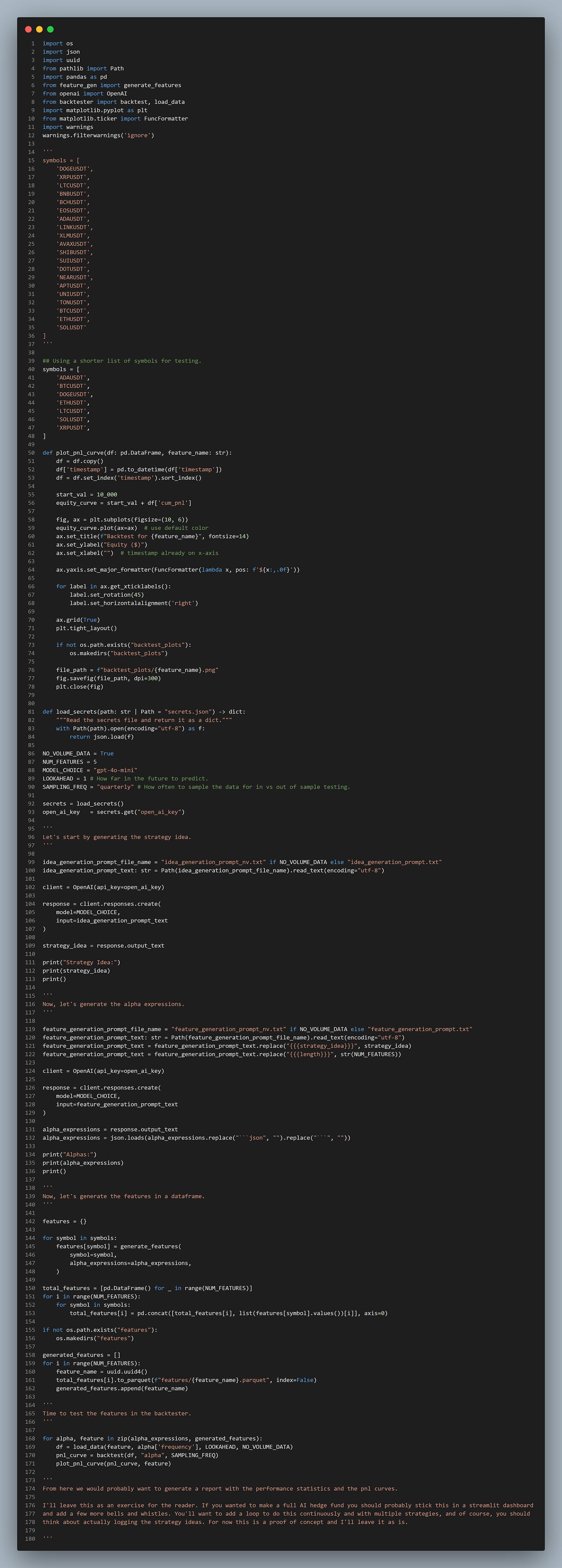Select 'generated_features.append(feature_name)' line
This screenshot has height=1568, width=562.
pyautogui.click(x=122, y=1388)
